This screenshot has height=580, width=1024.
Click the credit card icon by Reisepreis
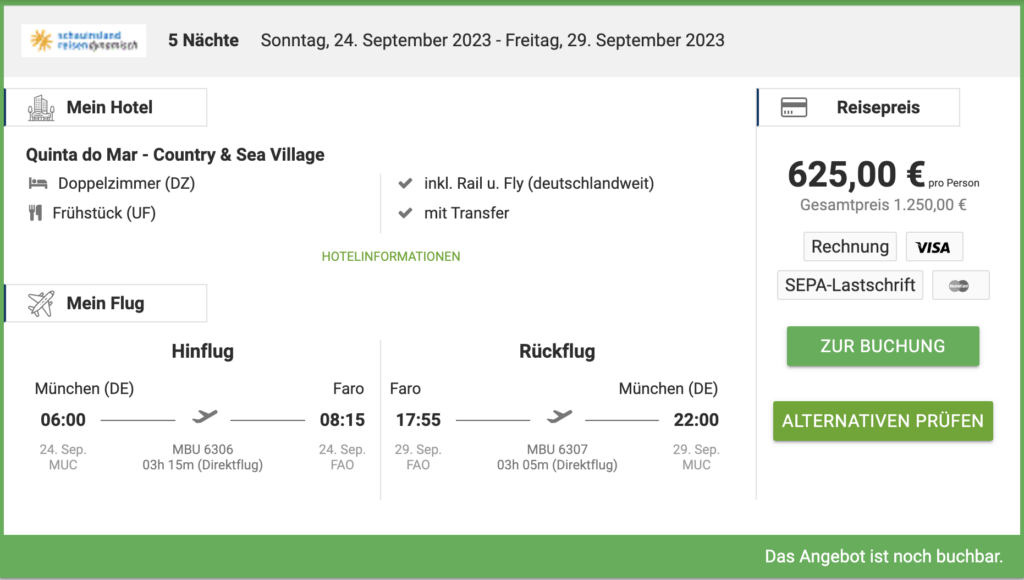point(794,107)
